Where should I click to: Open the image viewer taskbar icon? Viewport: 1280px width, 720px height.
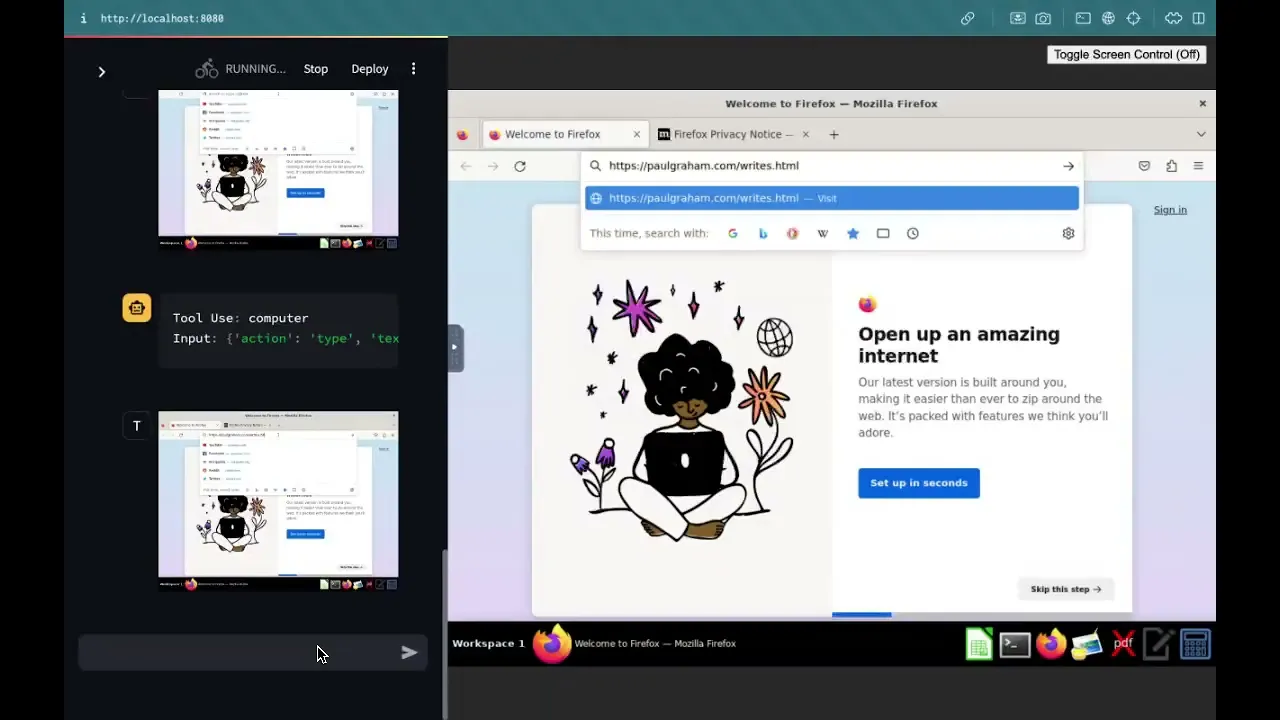coord(1087,644)
